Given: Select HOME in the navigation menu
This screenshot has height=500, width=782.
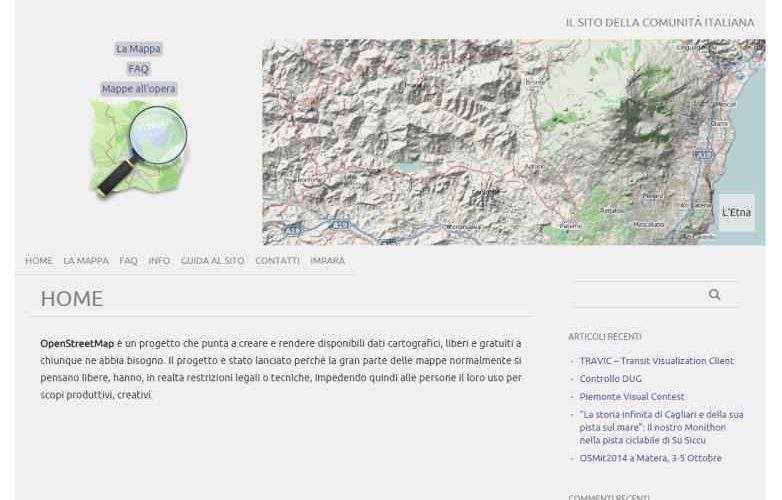Looking at the screenshot, I should [39, 261].
